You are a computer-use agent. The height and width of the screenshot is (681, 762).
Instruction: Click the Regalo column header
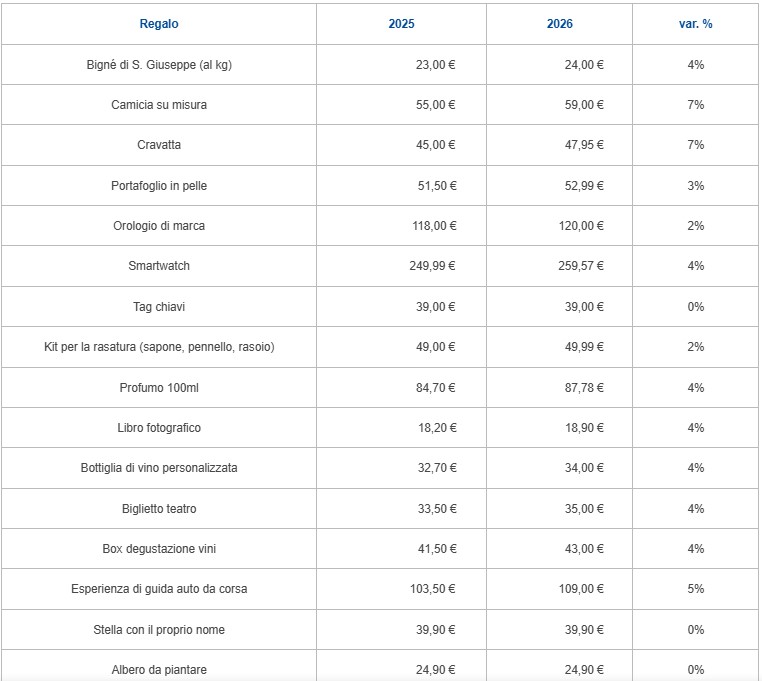tap(159, 24)
